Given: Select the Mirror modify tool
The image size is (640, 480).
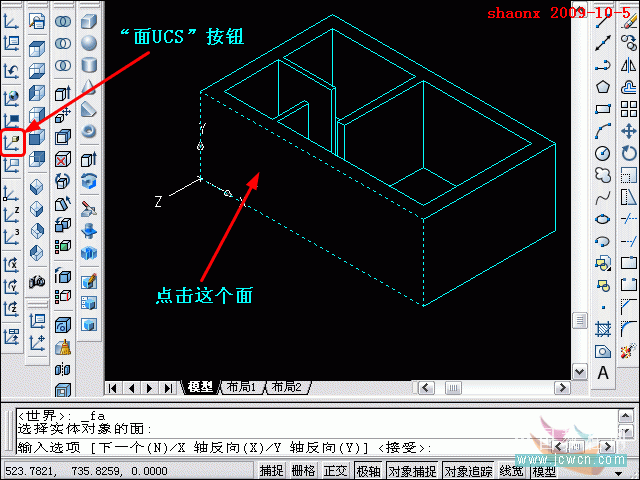Looking at the screenshot, I should (x=629, y=65).
